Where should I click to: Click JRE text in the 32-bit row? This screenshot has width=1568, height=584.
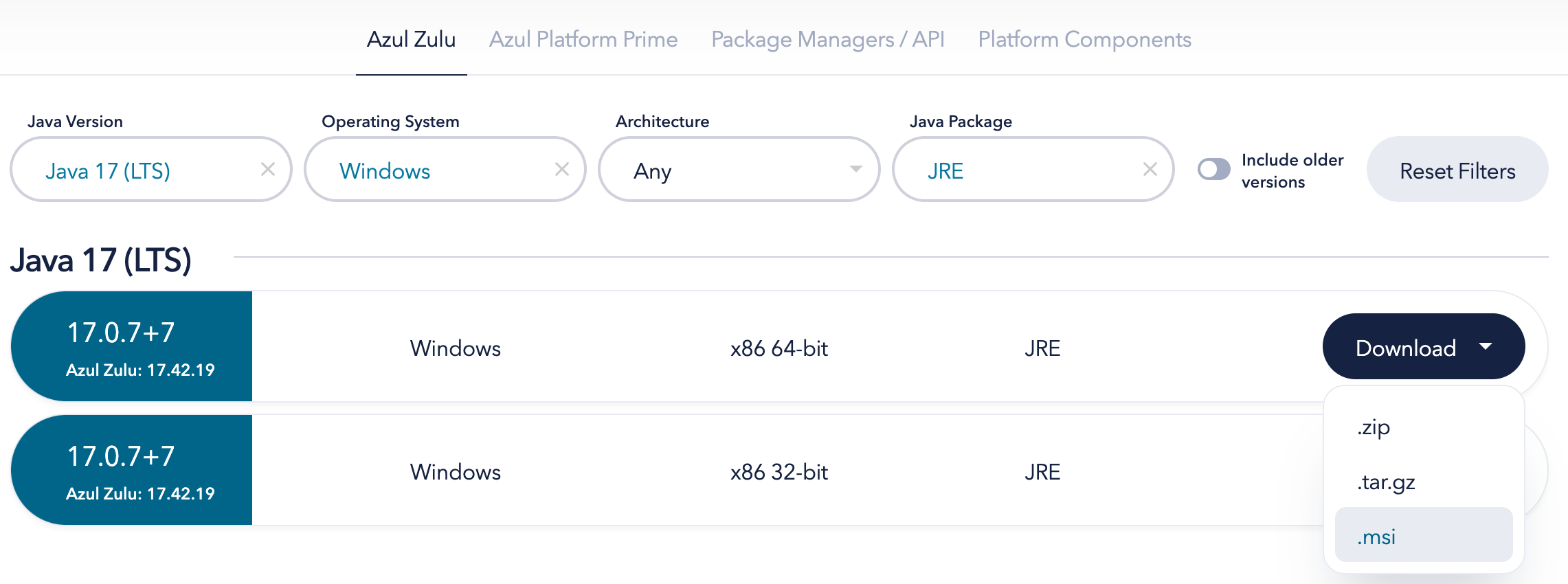[x=1042, y=472]
